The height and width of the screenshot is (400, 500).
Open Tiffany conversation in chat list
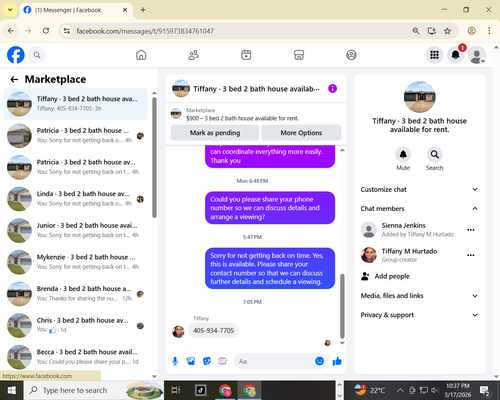75,104
